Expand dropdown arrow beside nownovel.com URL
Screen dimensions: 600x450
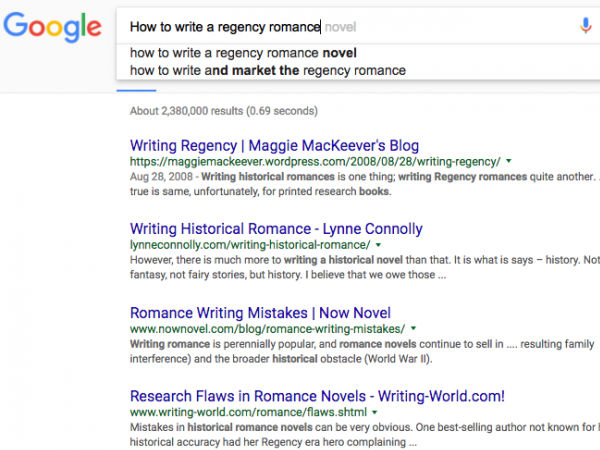[413, 328]
